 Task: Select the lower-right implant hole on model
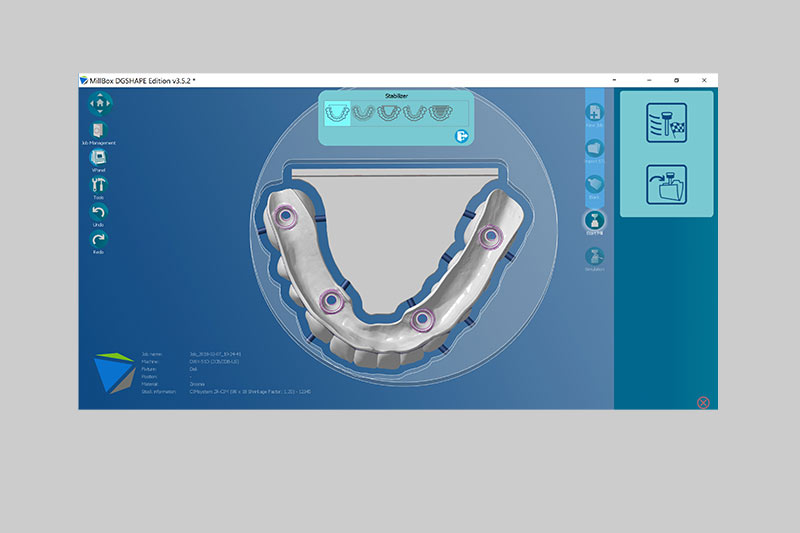pos(422,320)
